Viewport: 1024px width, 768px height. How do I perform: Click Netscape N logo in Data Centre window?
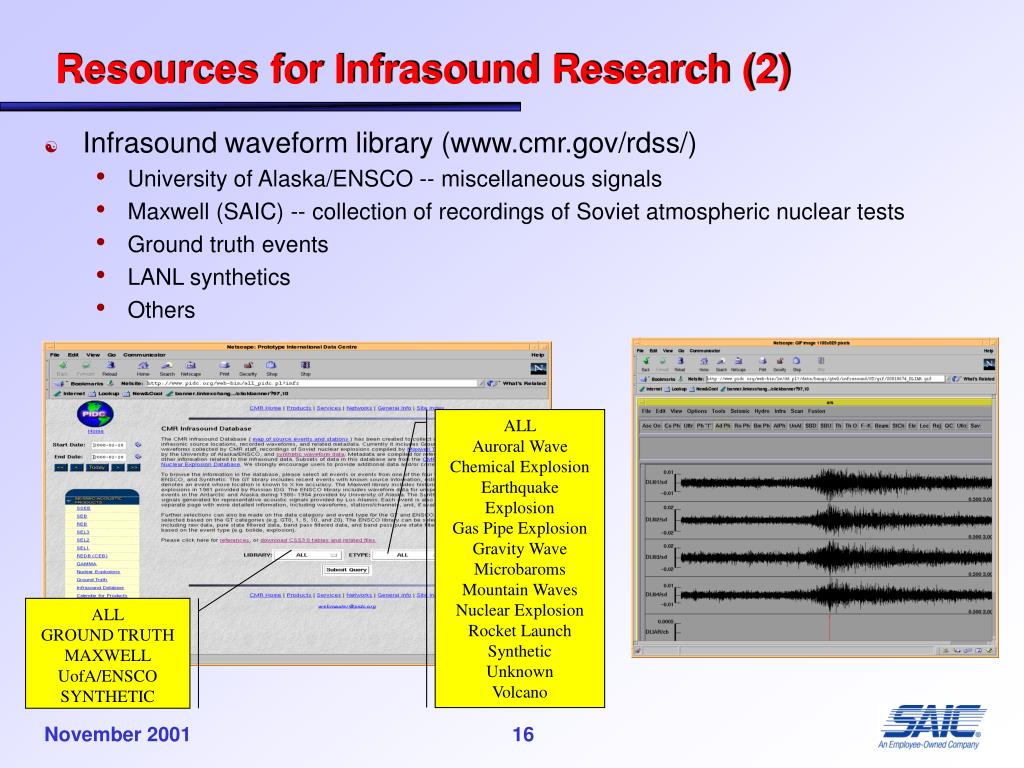tap(538, 369)
